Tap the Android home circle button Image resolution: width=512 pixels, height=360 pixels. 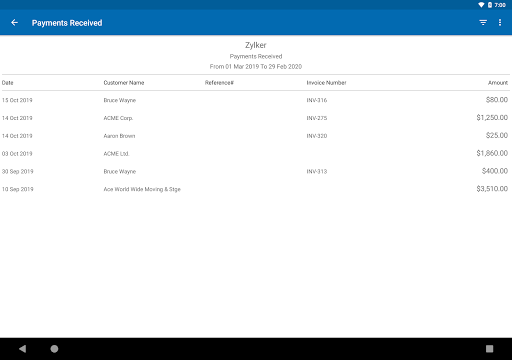[54, 349]
